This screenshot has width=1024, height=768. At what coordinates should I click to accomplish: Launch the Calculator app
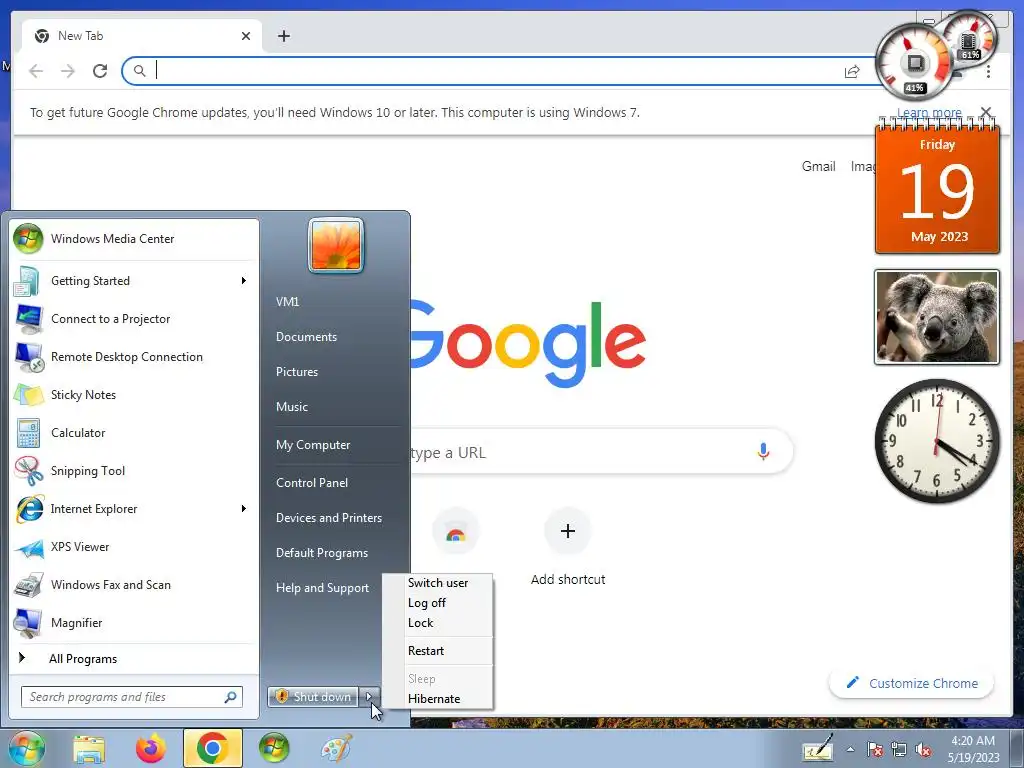[x=134, y=432]
